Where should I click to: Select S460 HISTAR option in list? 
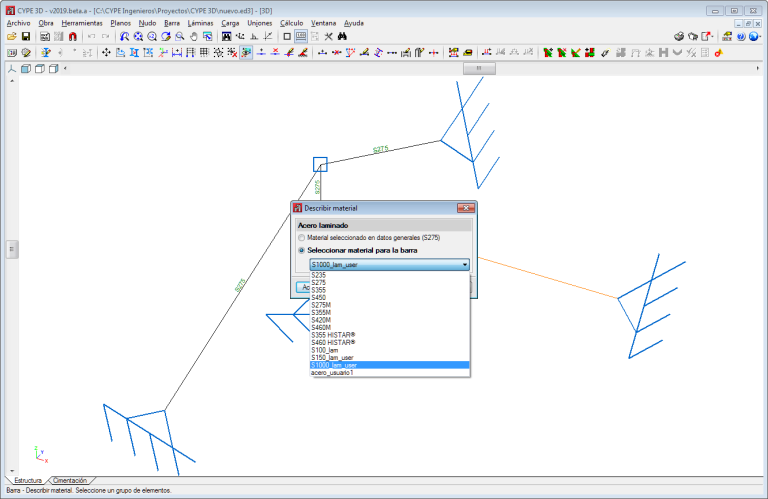coord(334,342)
